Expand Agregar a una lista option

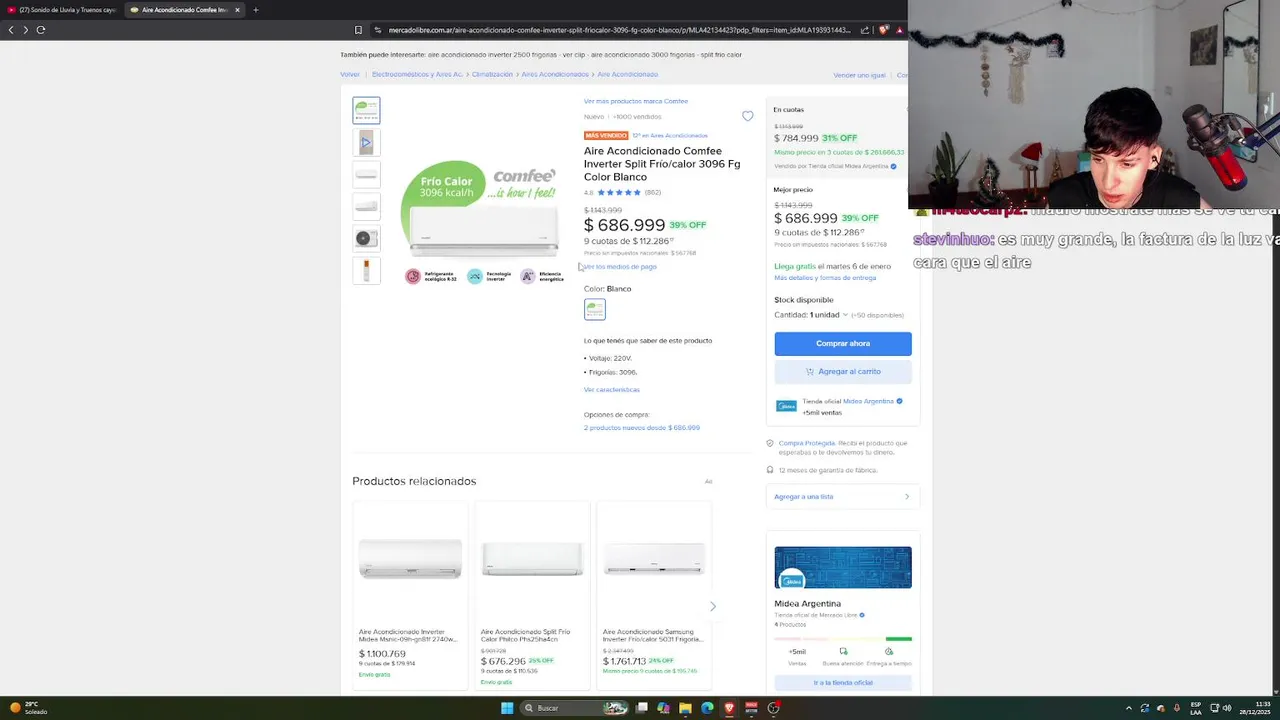(842, 497)
